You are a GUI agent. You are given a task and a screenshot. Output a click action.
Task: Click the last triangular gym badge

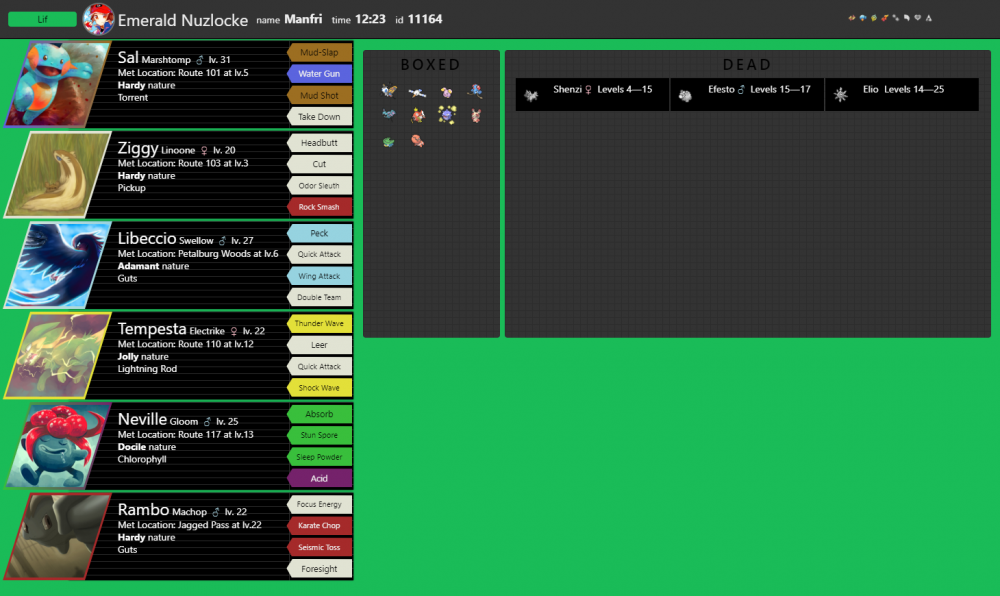[929, 18]
